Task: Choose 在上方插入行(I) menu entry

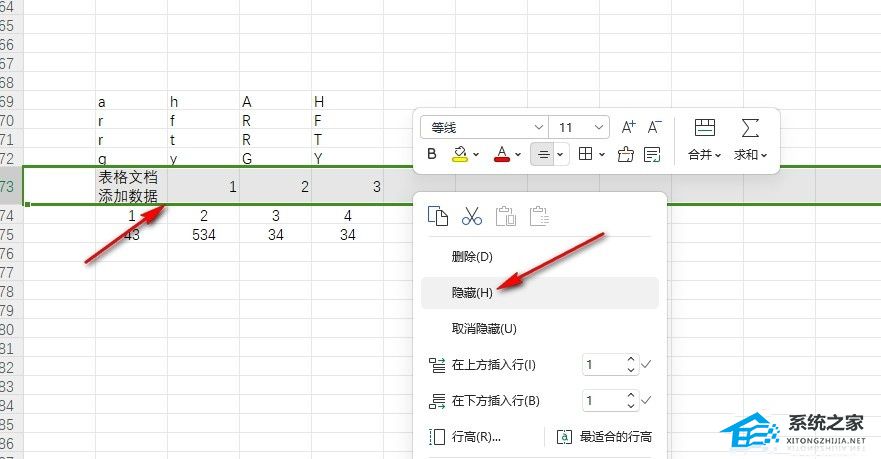Action: (494, 365)
